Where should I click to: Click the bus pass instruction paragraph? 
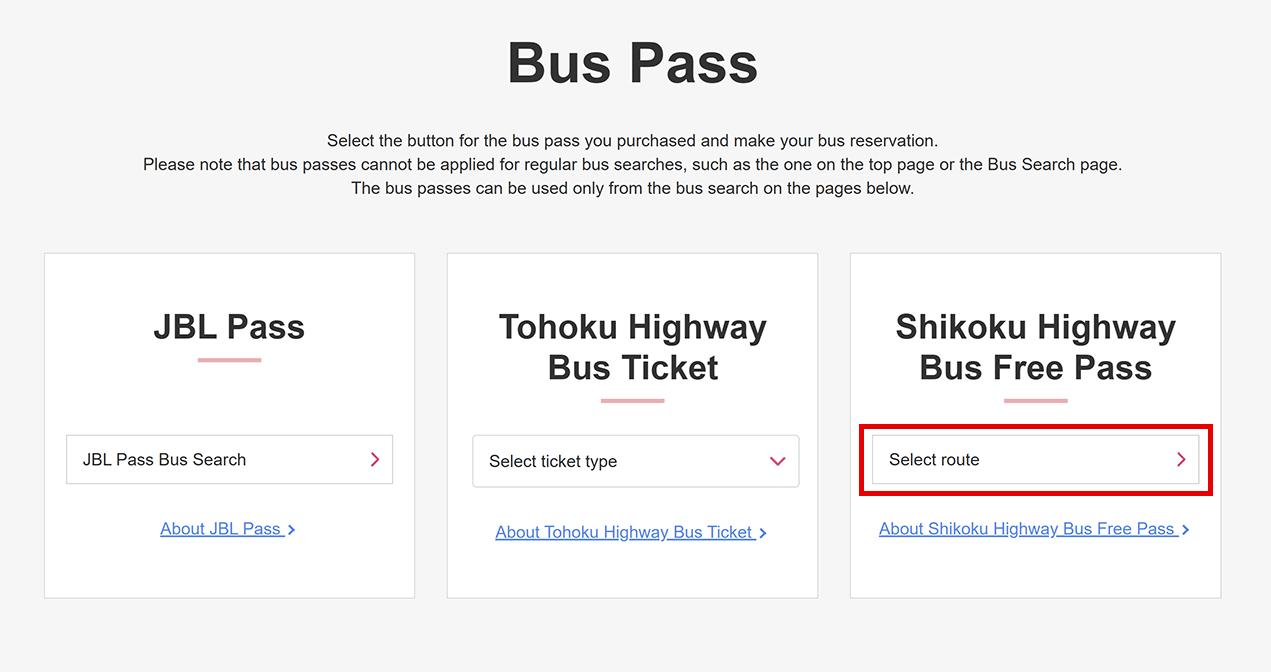pos(632,165)
